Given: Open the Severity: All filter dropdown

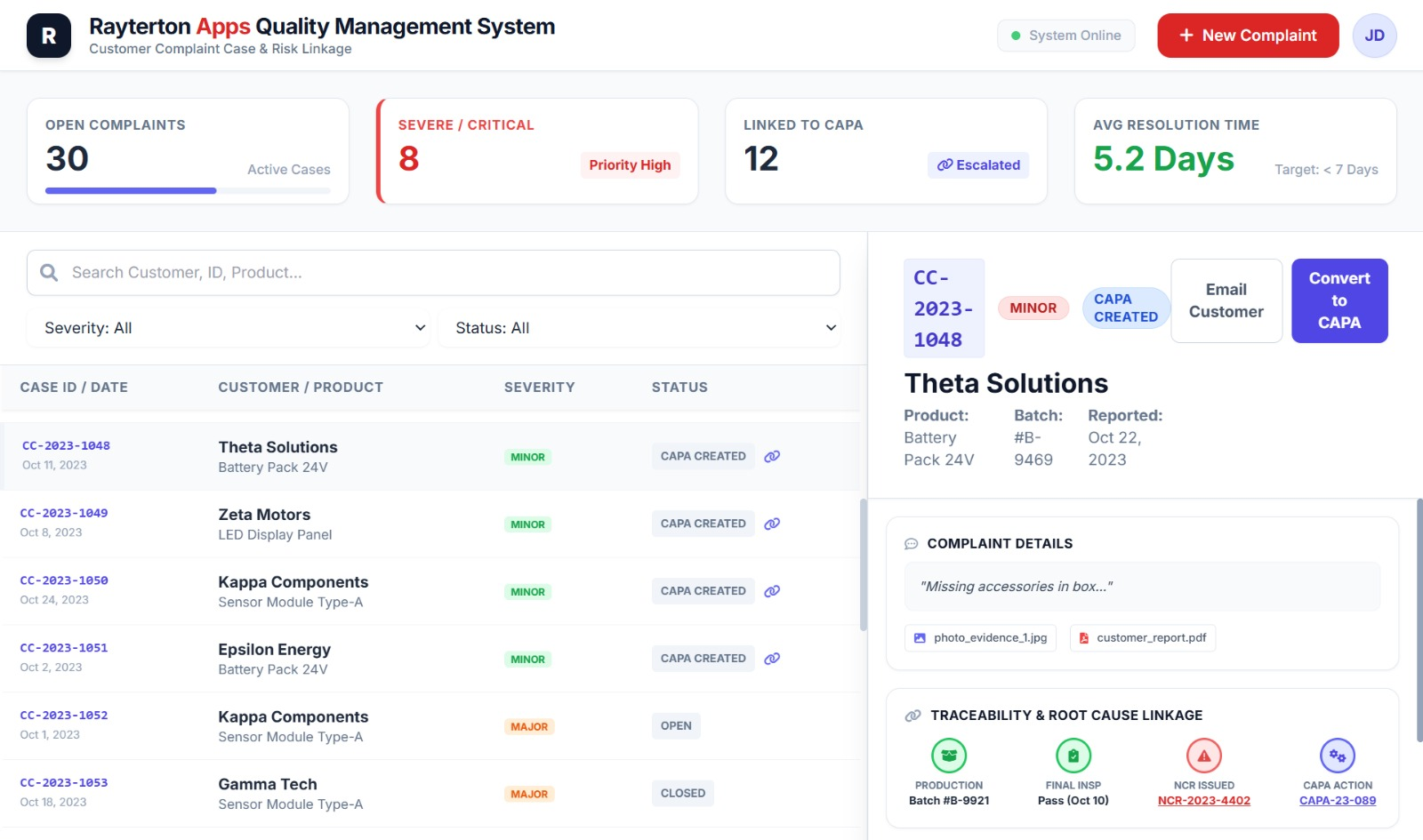Looking at the screenshot, I should point(228,327).
